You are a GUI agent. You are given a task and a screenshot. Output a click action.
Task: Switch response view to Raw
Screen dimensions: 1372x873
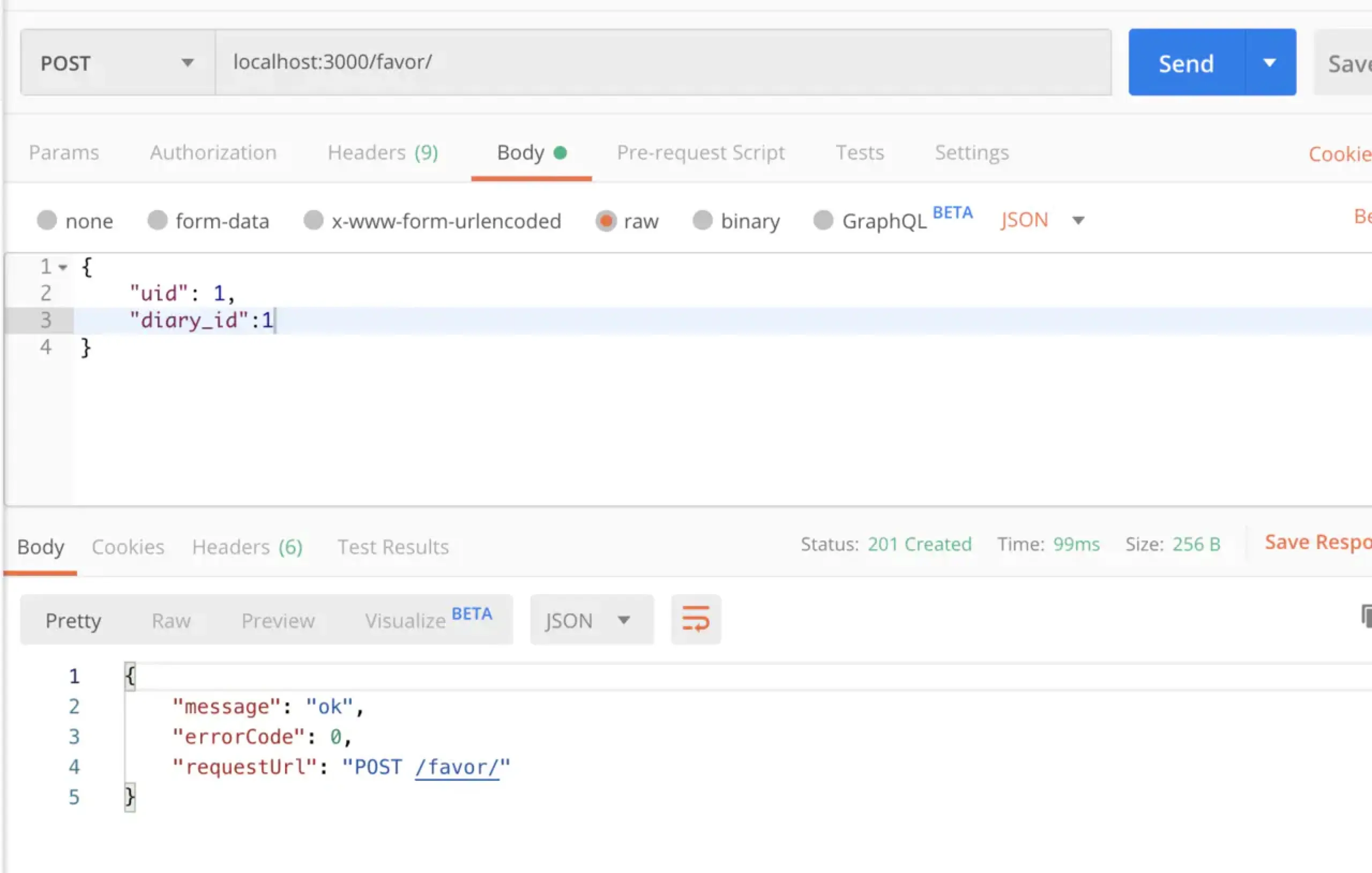coord(171,620)
